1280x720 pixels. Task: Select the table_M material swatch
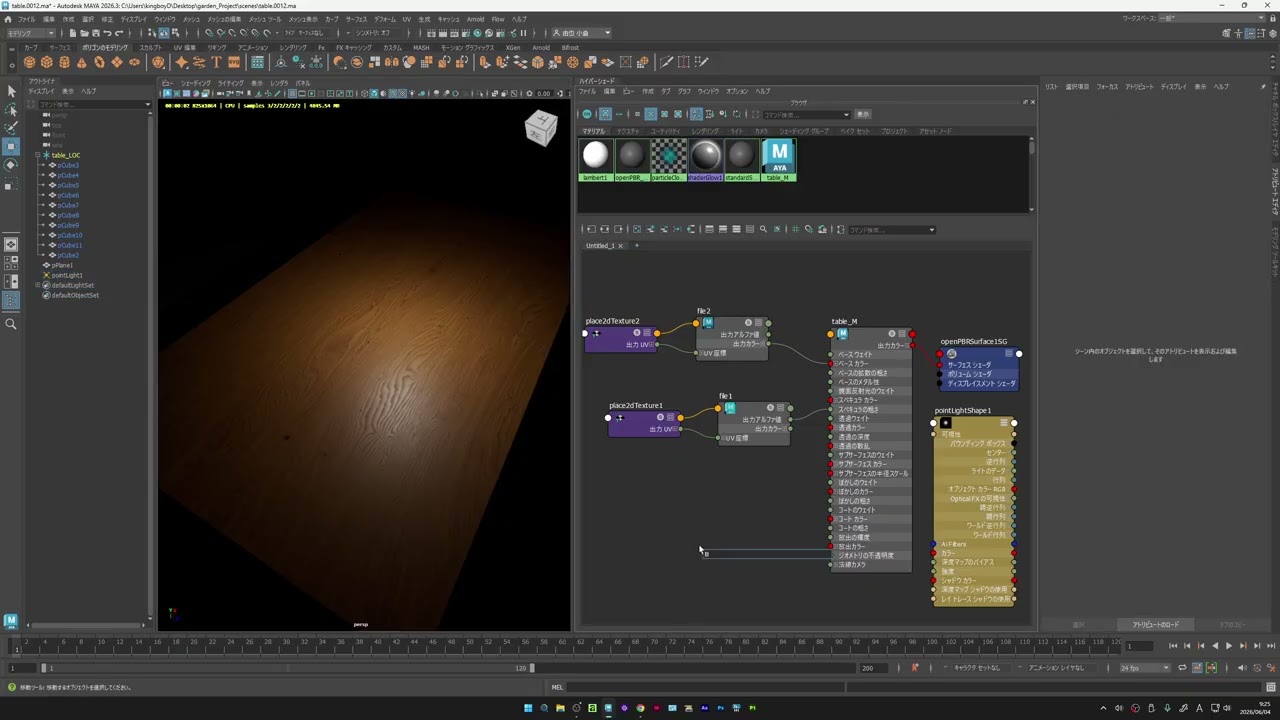click(x=779, y=160)
